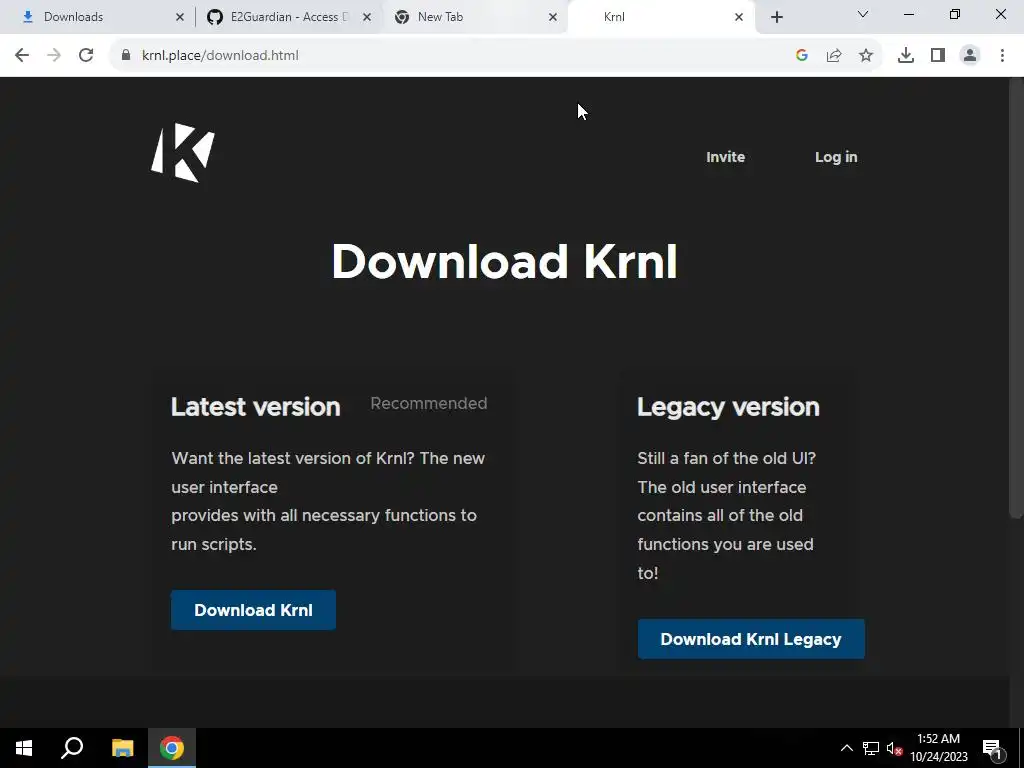Click the browser forward arrow
Screen dimensions: 1024x768
[54, 56]
